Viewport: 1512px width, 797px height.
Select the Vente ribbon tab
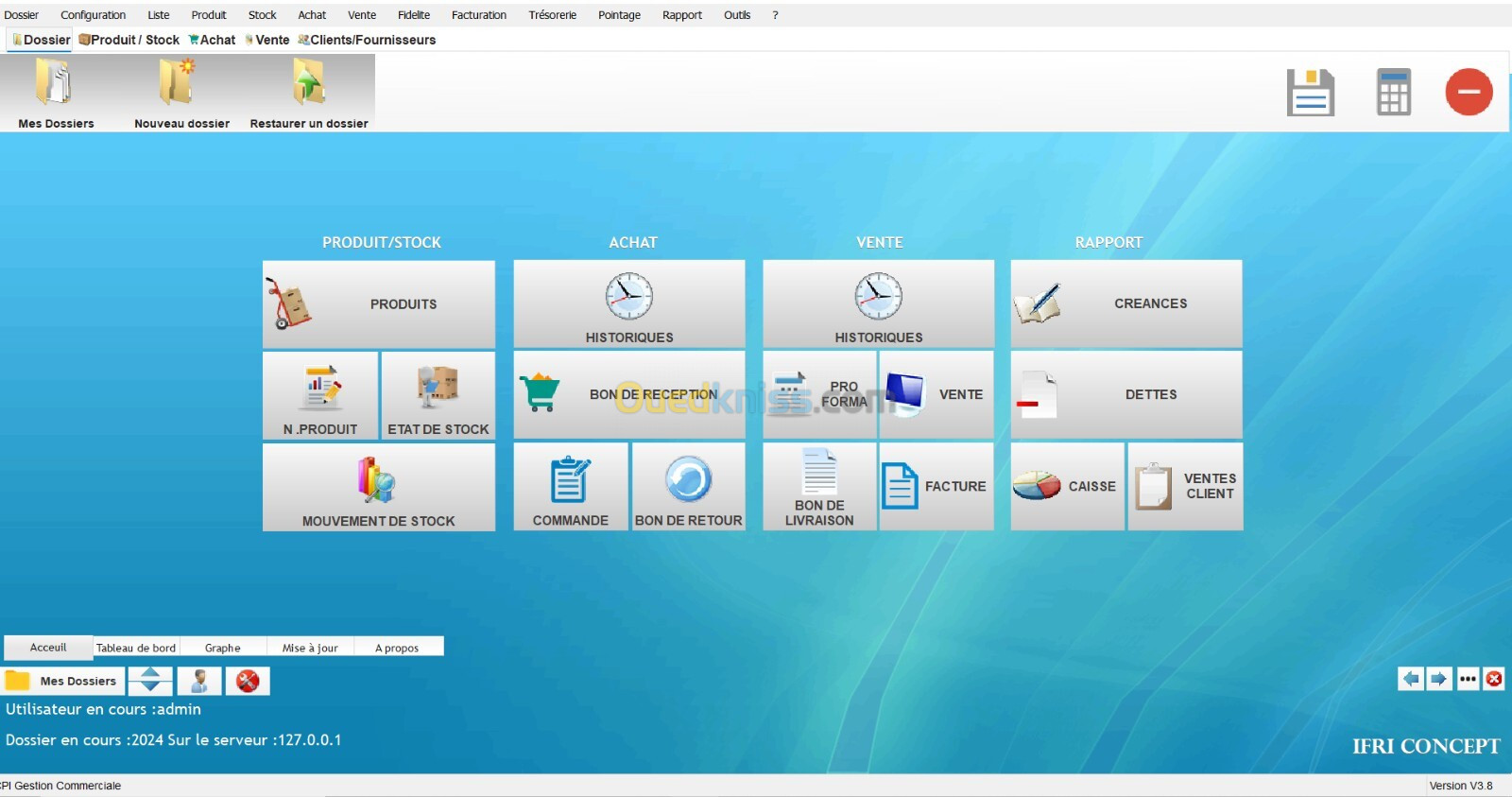tap(267, 40)
